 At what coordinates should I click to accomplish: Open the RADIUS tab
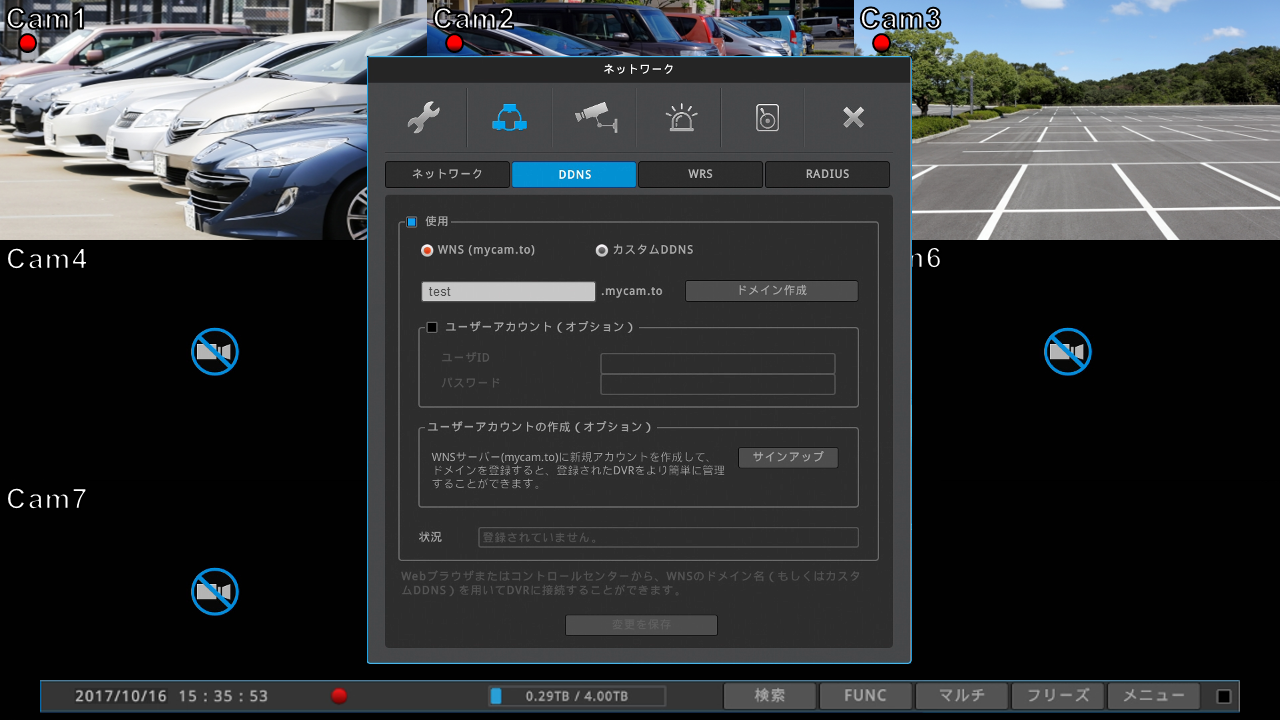pos(827,174)
